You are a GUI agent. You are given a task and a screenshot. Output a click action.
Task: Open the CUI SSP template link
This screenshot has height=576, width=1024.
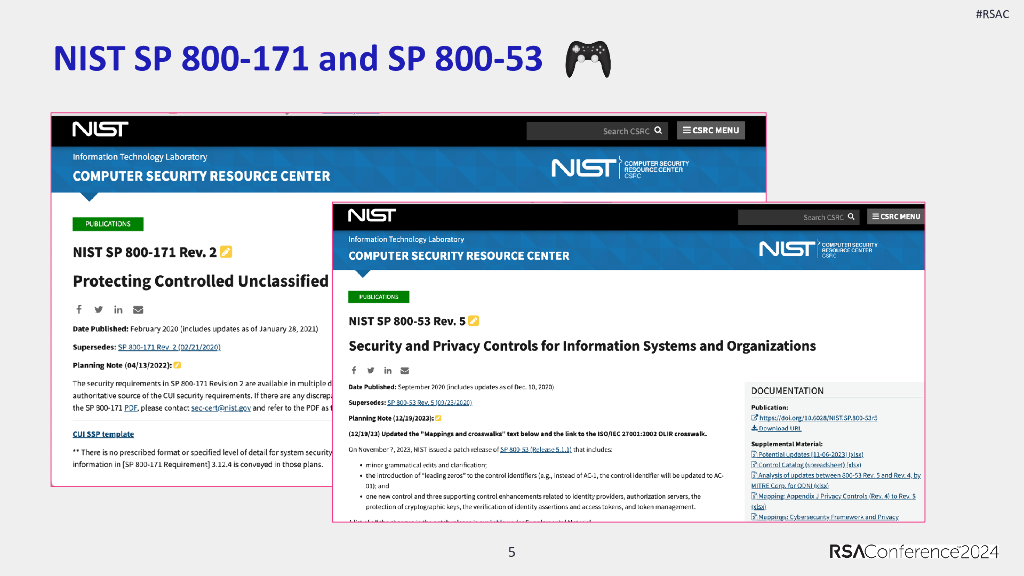pyautogui.click(x=103, y=434)
